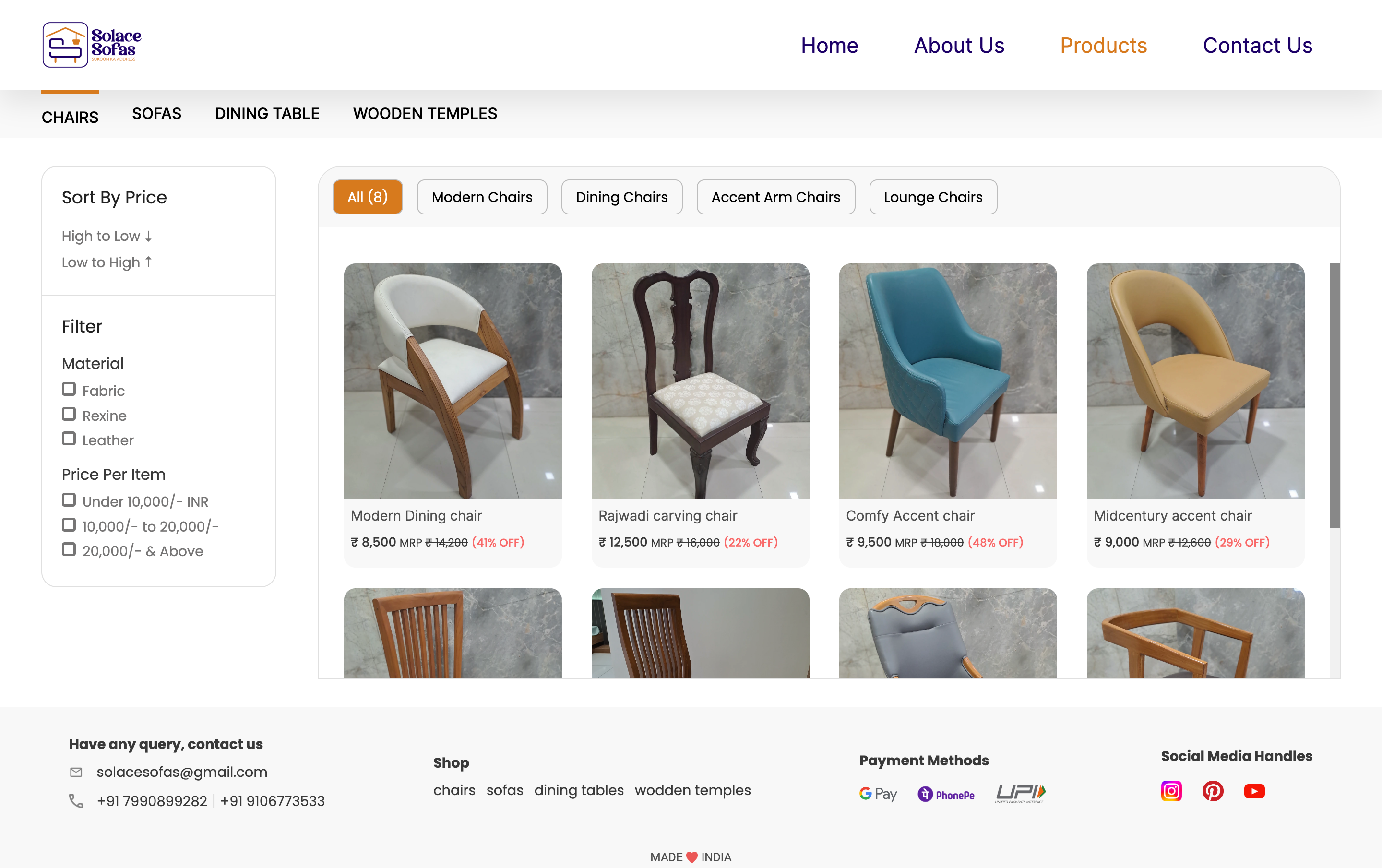Click the PhonePe payment logo
The image size is (1382, 868).
[x=946, y=794]
